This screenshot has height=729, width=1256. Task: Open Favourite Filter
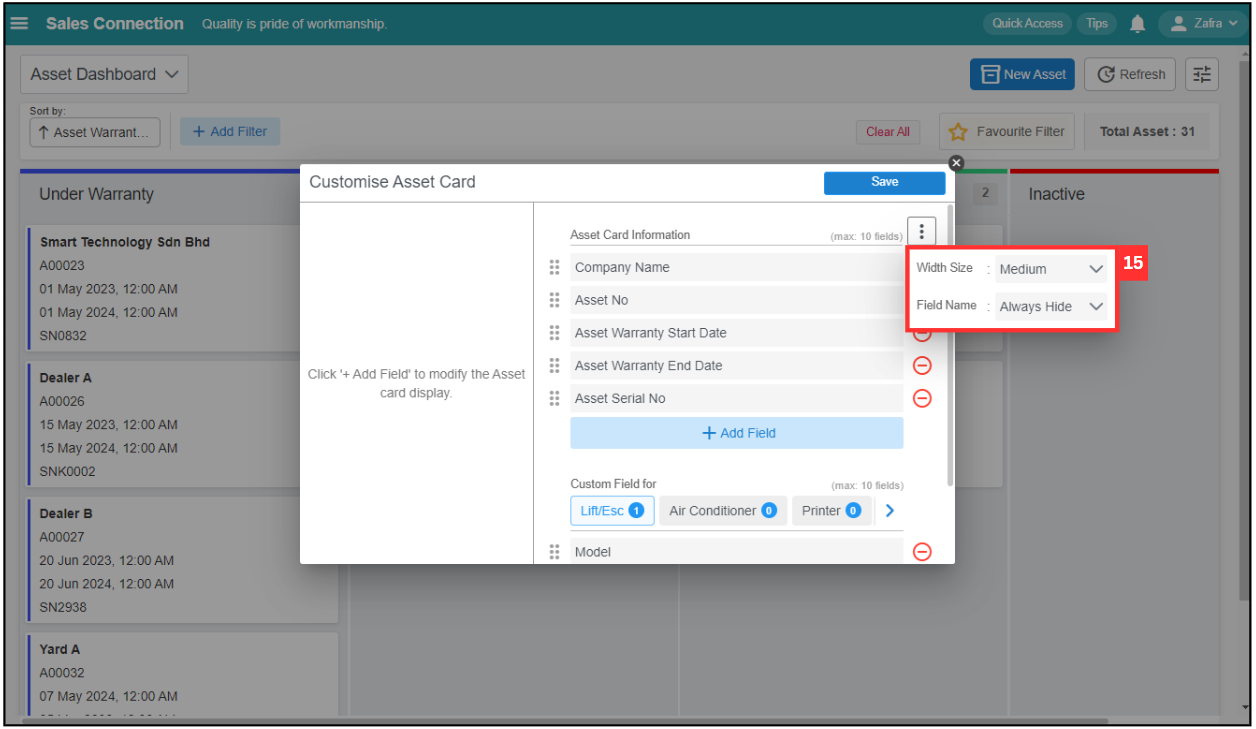pyautogui.click(x=1007, y=131)
